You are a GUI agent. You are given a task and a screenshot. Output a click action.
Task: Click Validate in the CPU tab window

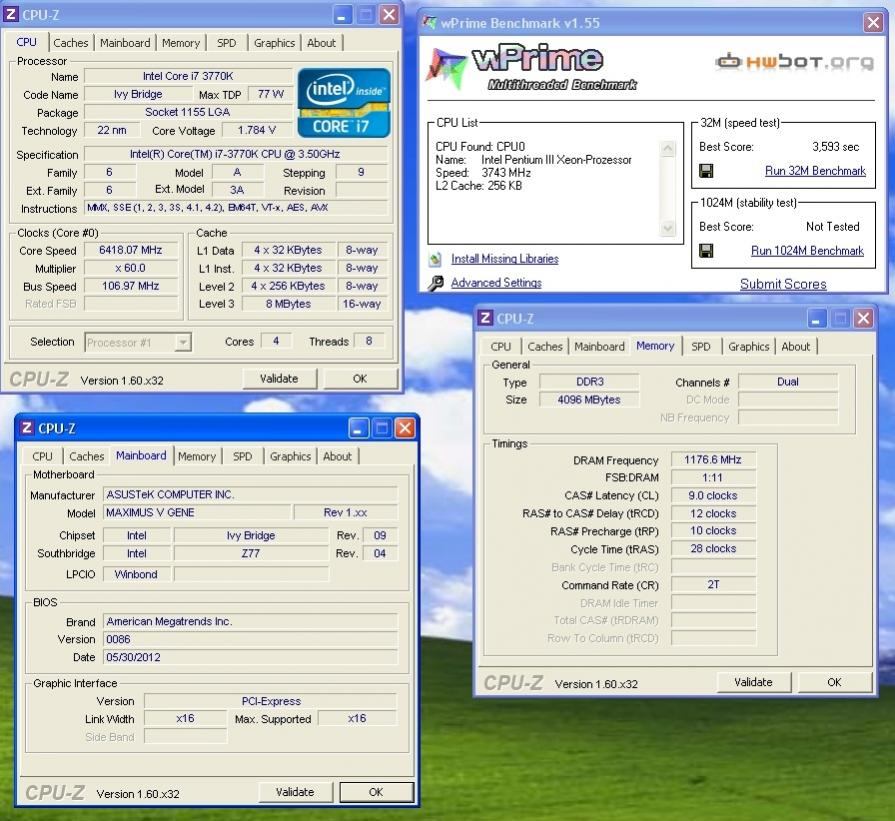tap(279, 379)
